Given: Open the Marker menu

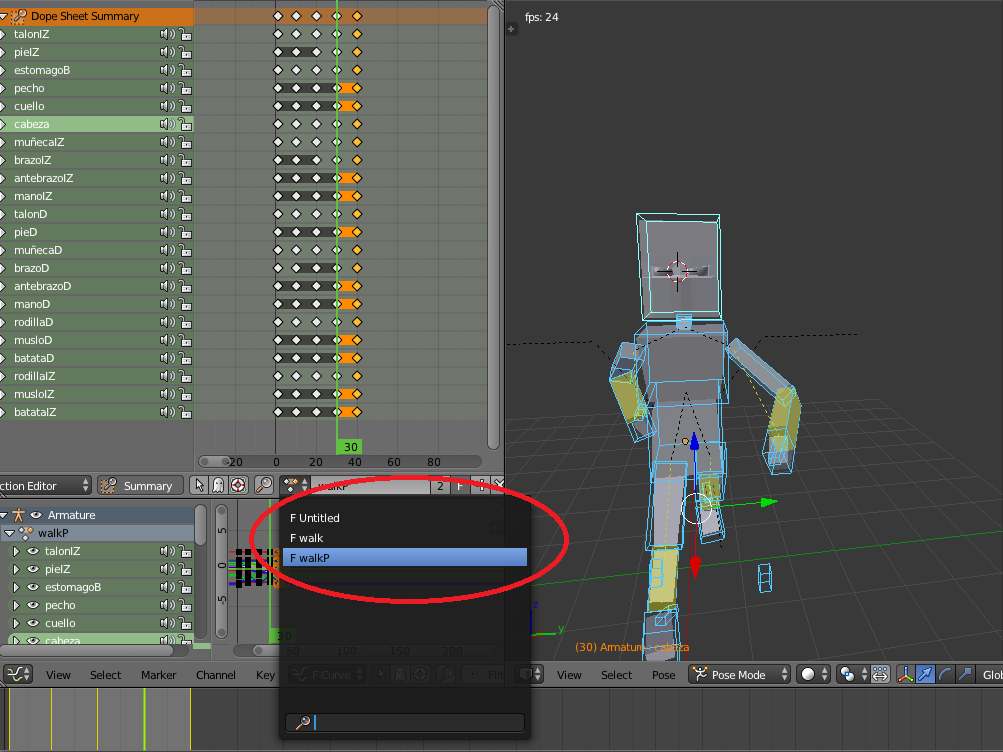Looking at the screenshot, I should point(159,675).
